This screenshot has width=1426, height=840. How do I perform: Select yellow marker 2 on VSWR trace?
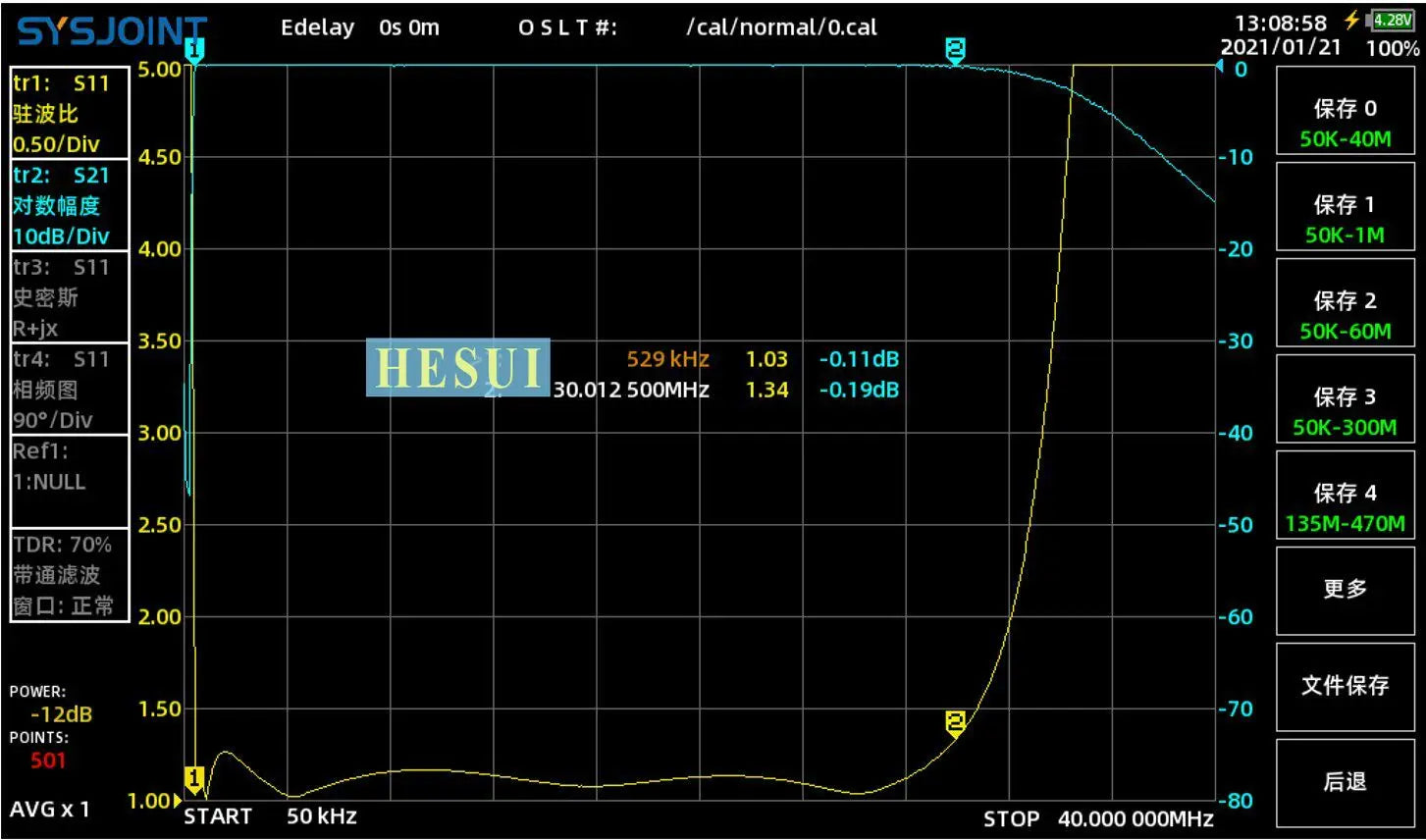(x=955, y=725)
